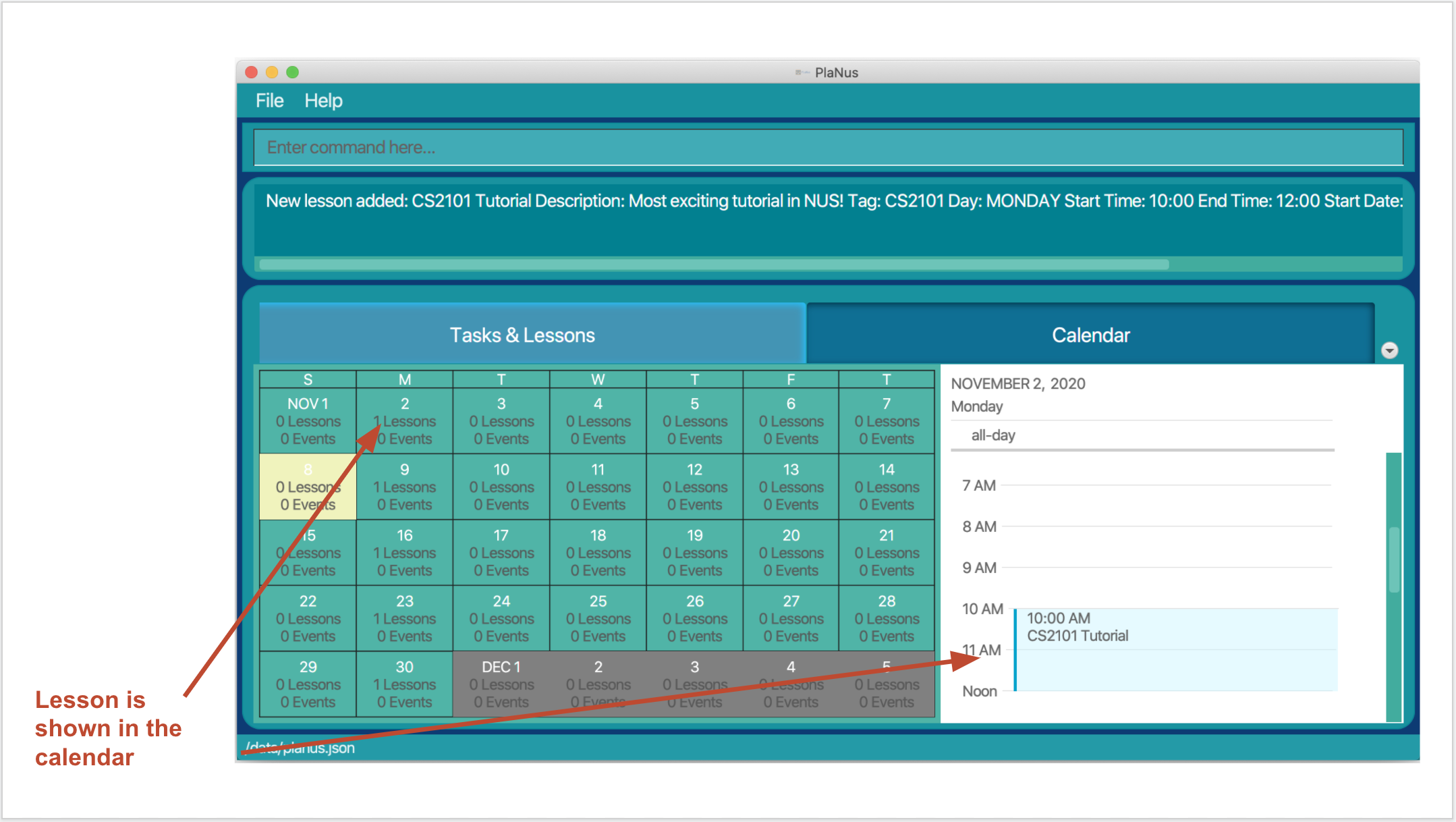The image size is (1456, 822).
Task: Select NOV 1 calendar cell
Action: (308, 421)
